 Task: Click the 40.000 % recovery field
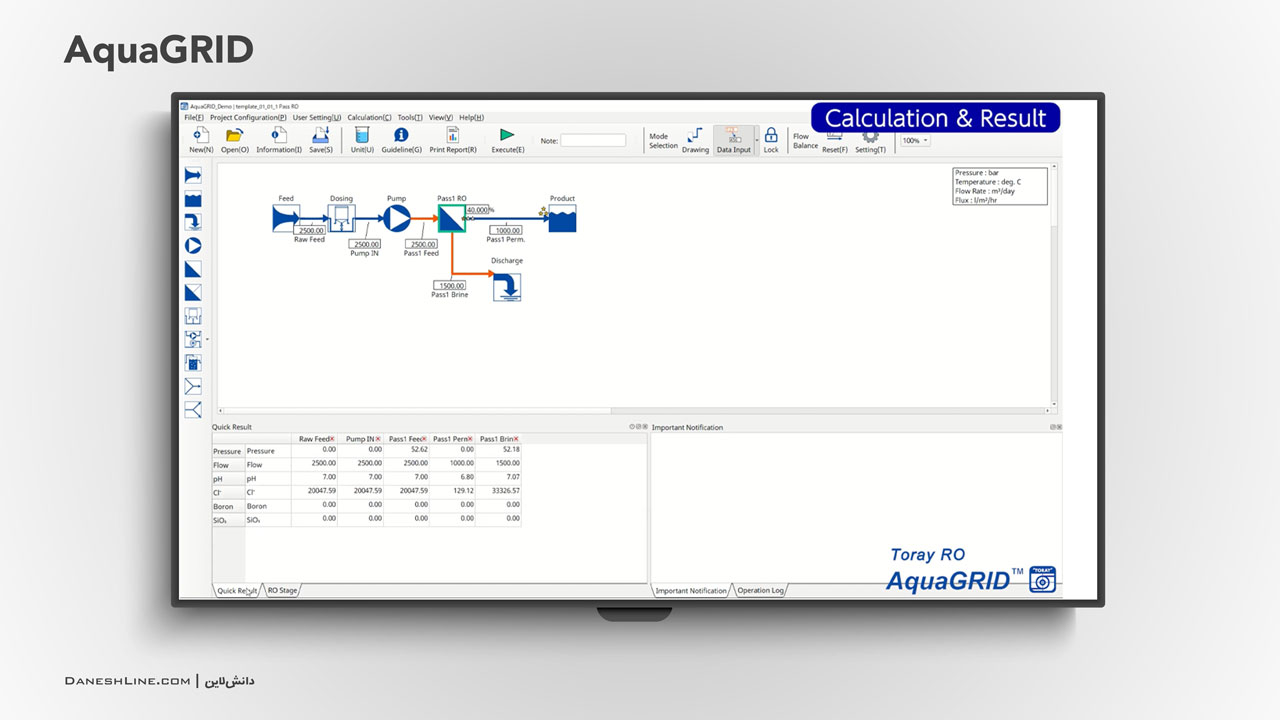477,210
